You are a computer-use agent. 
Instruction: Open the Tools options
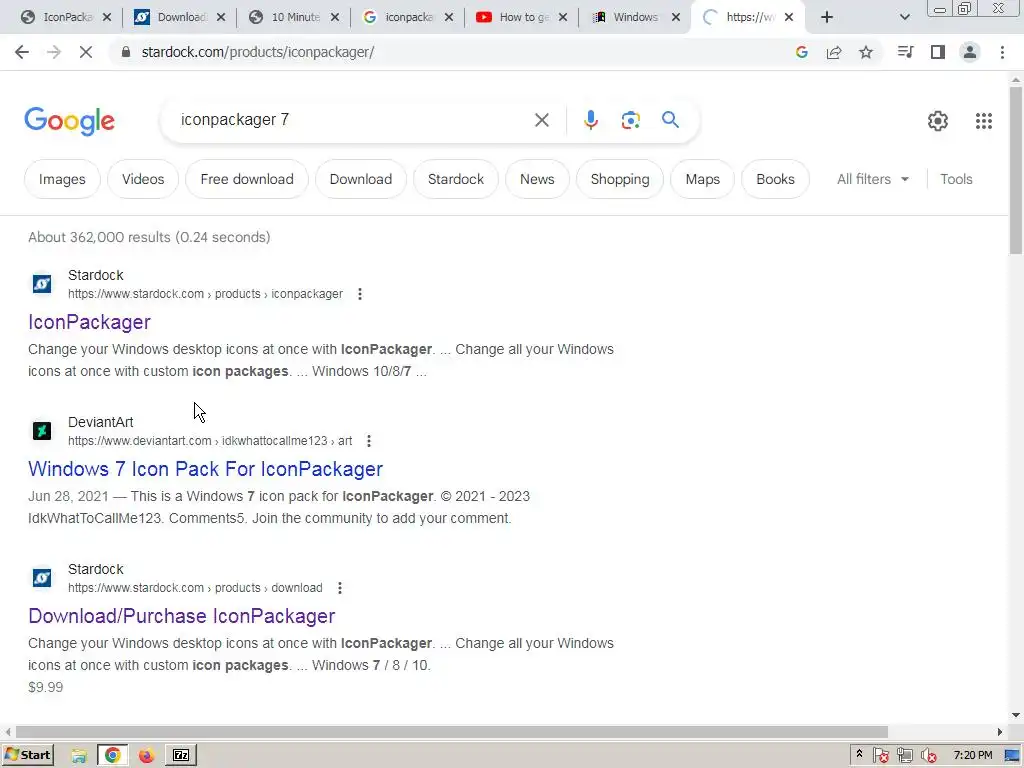pyautogui.click(x=956, y=179)
